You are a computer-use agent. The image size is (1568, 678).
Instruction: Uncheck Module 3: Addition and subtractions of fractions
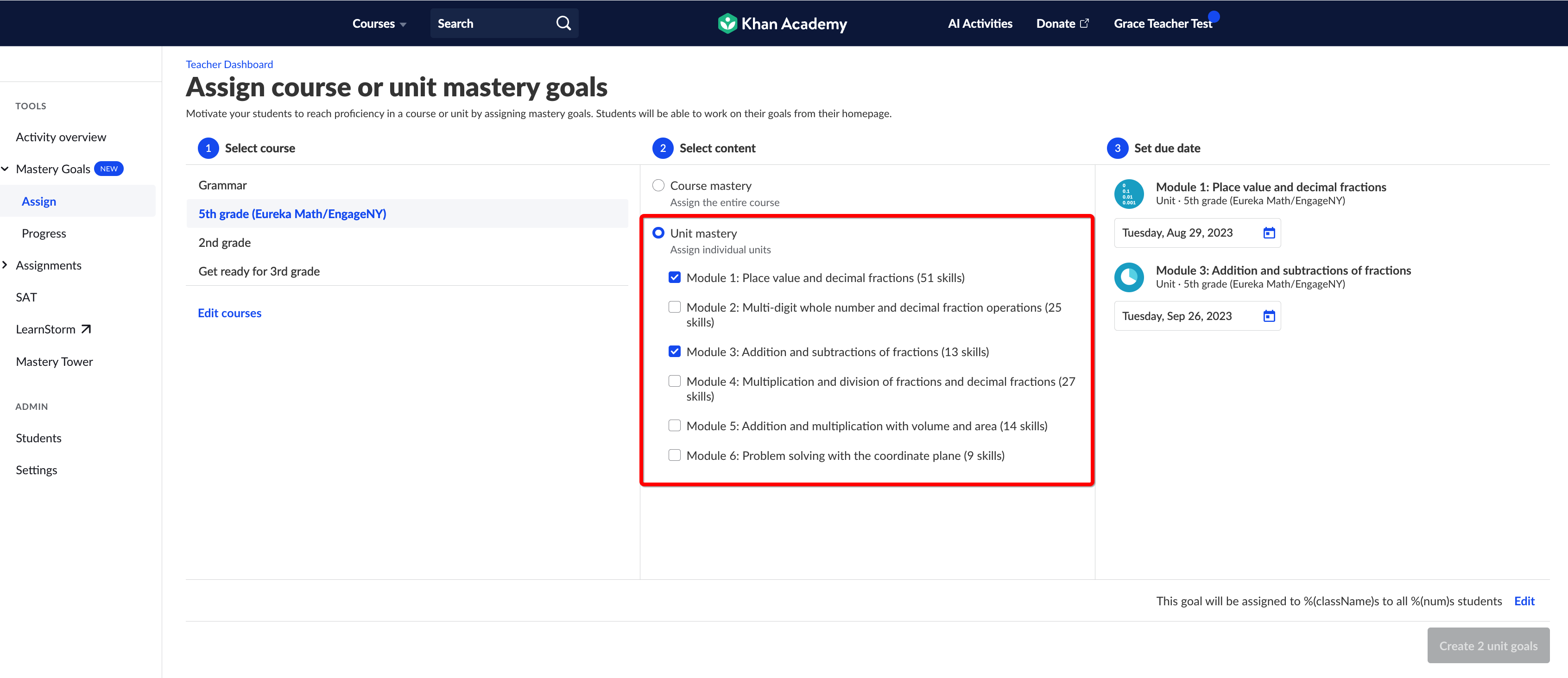tap(675, 352)
